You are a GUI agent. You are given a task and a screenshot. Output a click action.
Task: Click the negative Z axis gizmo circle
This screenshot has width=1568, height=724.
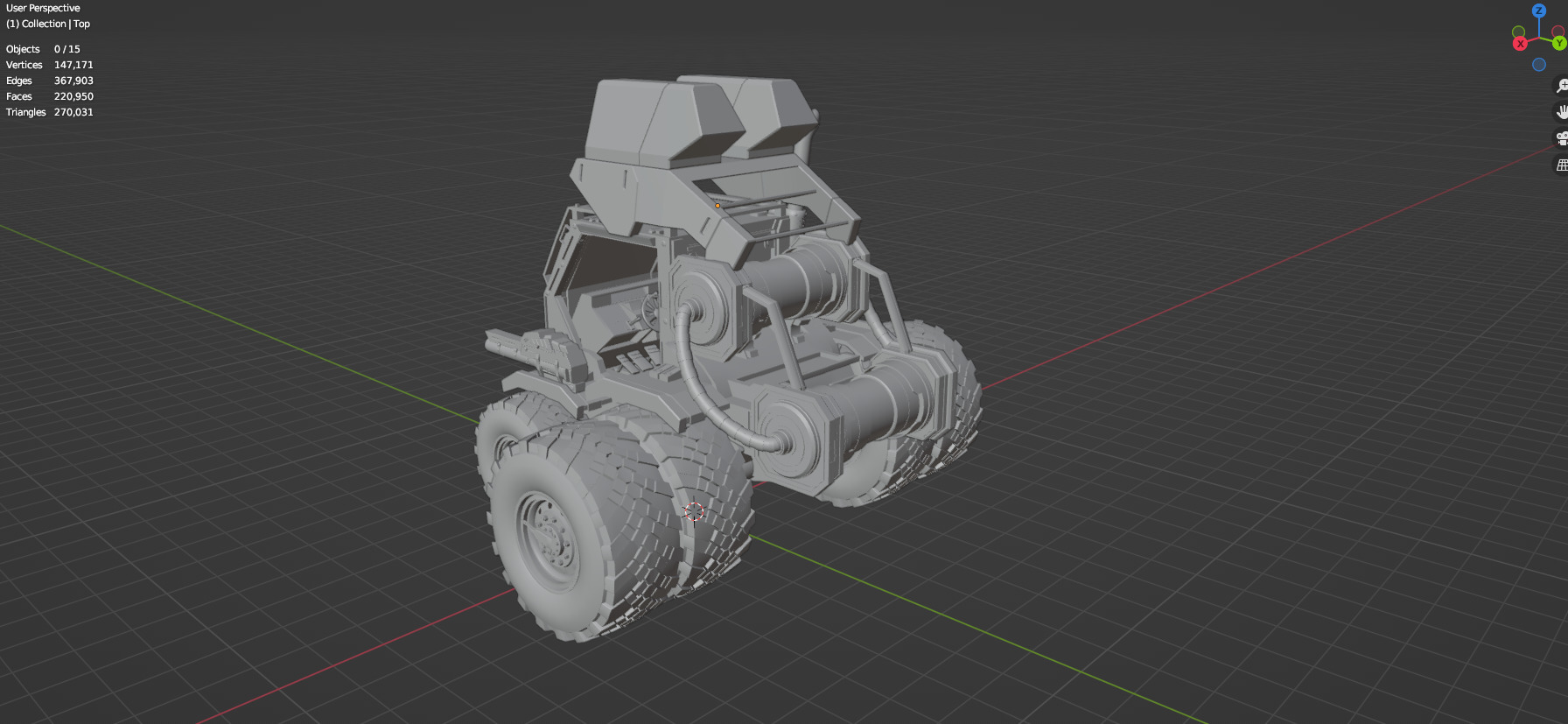tap(1539, 65)
